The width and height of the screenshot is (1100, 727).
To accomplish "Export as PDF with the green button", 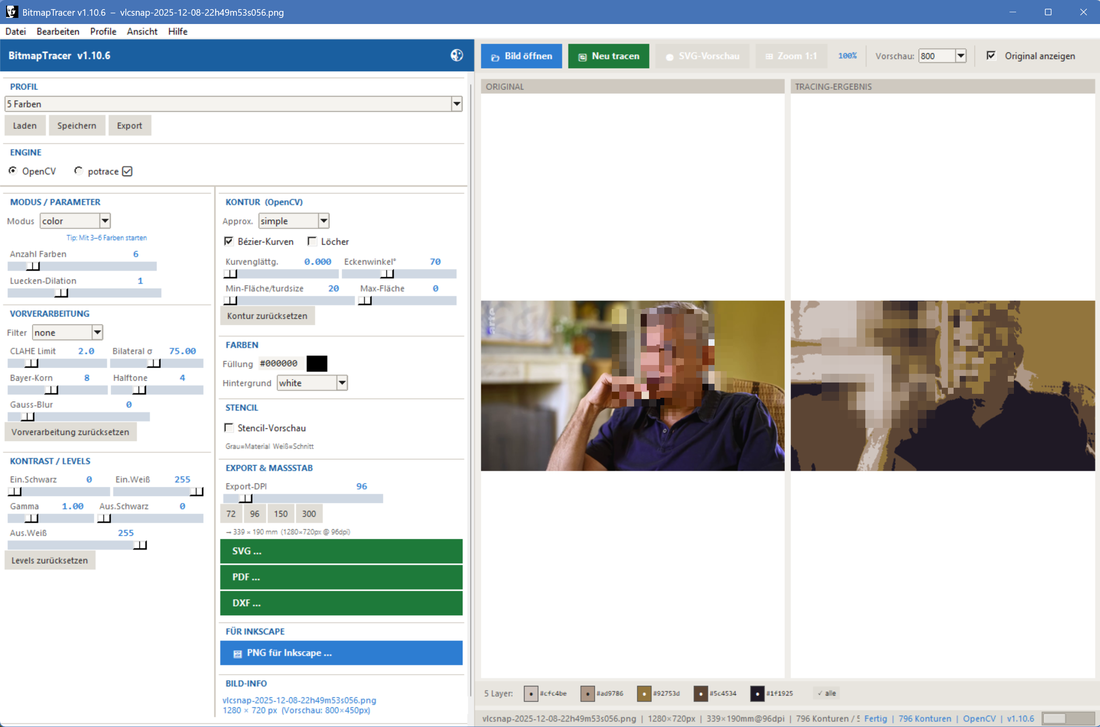I will pyautogui.click(x=342, y=578).
